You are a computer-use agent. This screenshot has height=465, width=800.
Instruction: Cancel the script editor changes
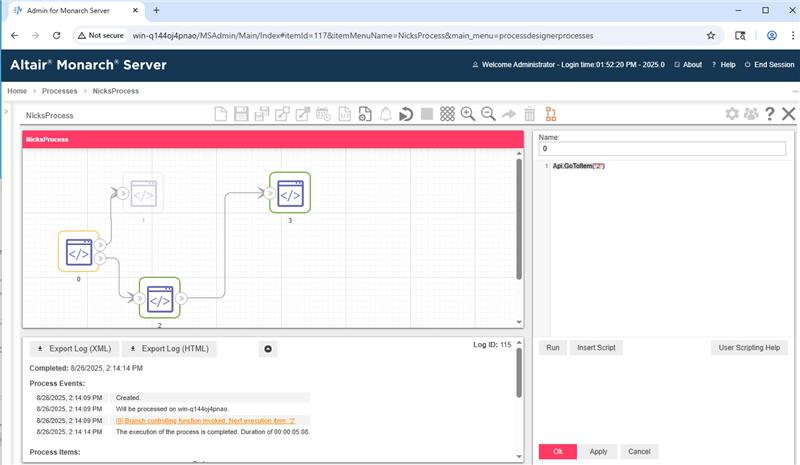(x=639, y=452)
